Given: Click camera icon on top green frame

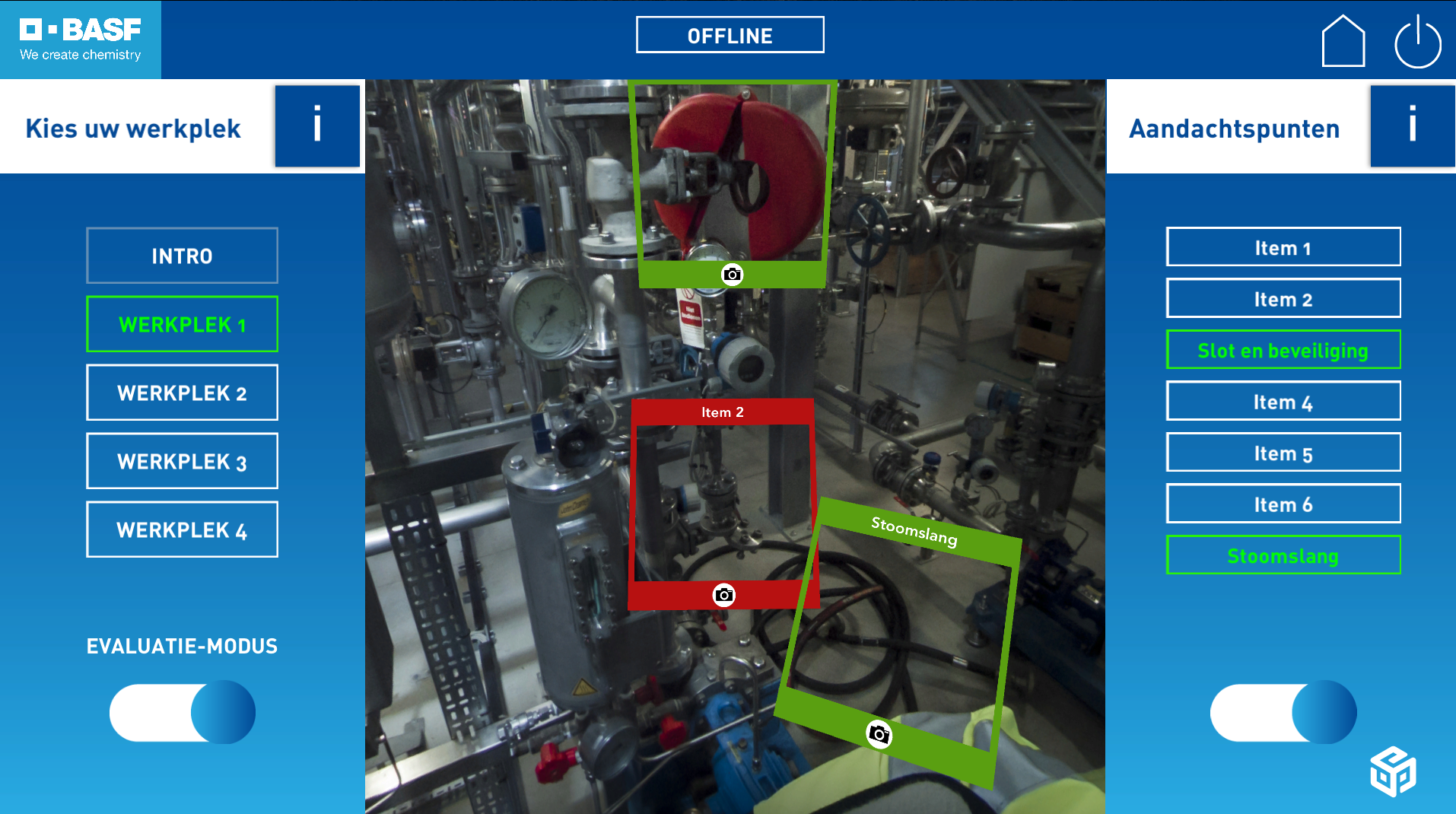Looking at the screenshot, I should (732, 275).
